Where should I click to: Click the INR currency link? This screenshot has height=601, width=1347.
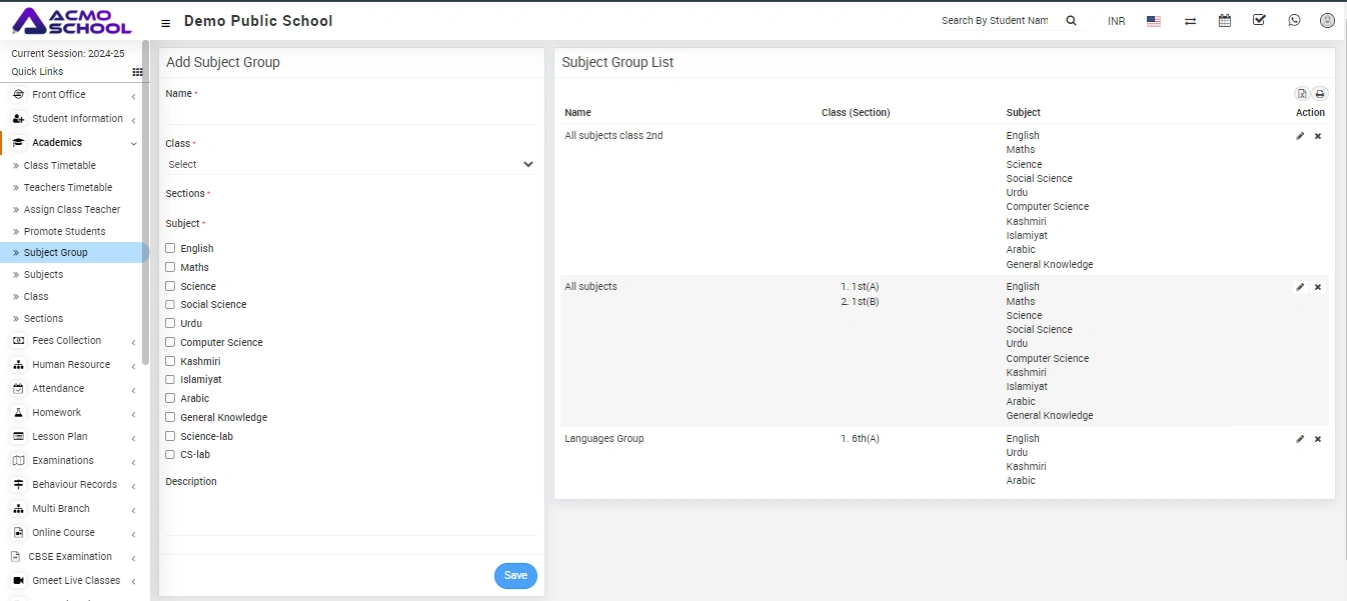point(1116,21)
